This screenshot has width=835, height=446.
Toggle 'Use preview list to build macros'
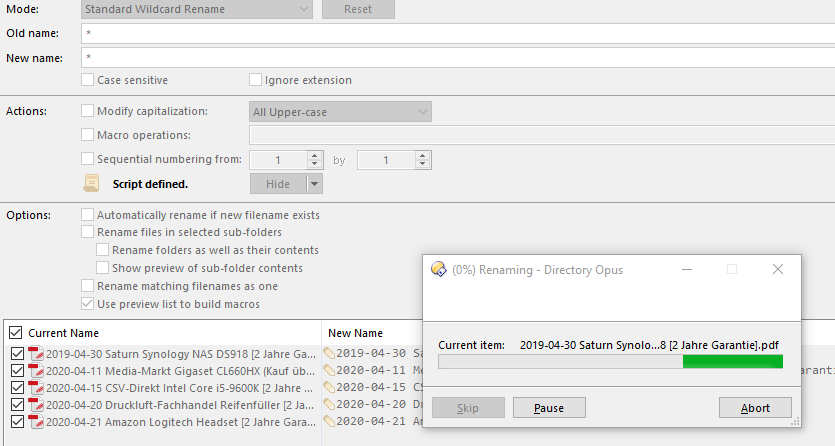tap(87, 304)
